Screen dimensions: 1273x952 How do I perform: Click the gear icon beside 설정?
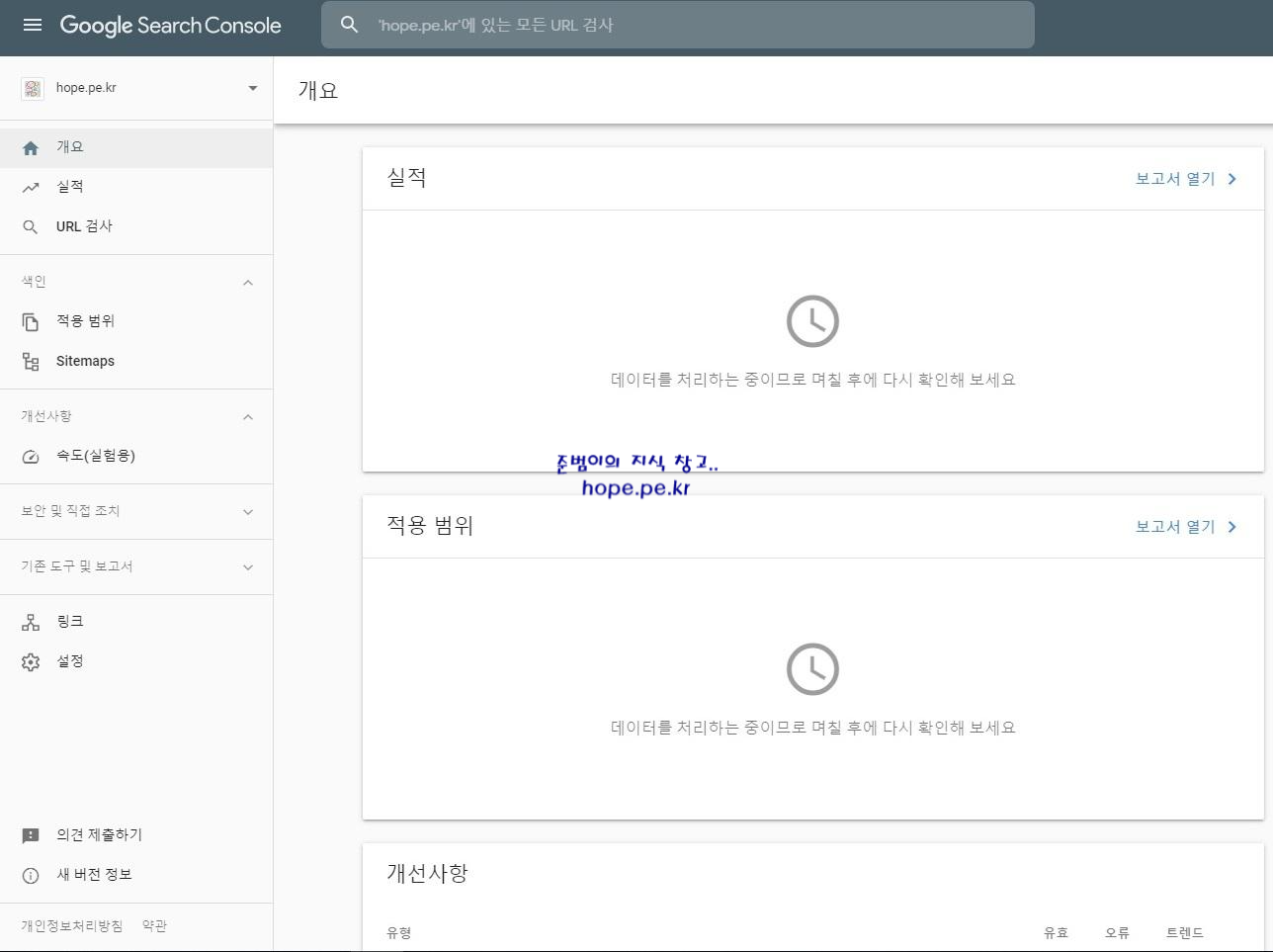pyautogui.click(x=31, y=661)
